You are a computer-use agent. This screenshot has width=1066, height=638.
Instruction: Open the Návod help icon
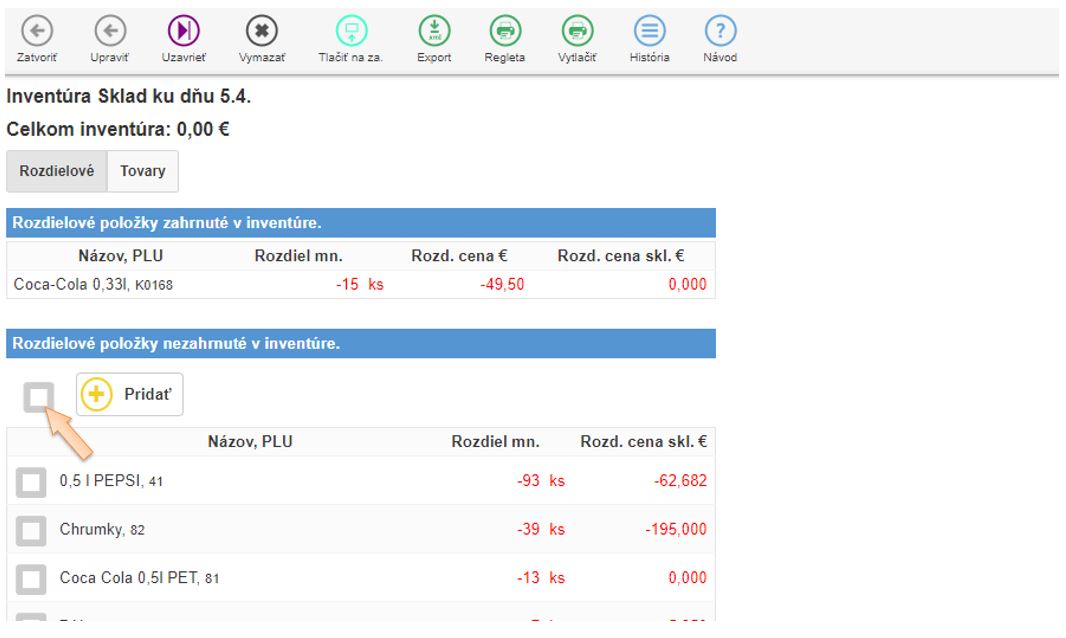point(720,31)
